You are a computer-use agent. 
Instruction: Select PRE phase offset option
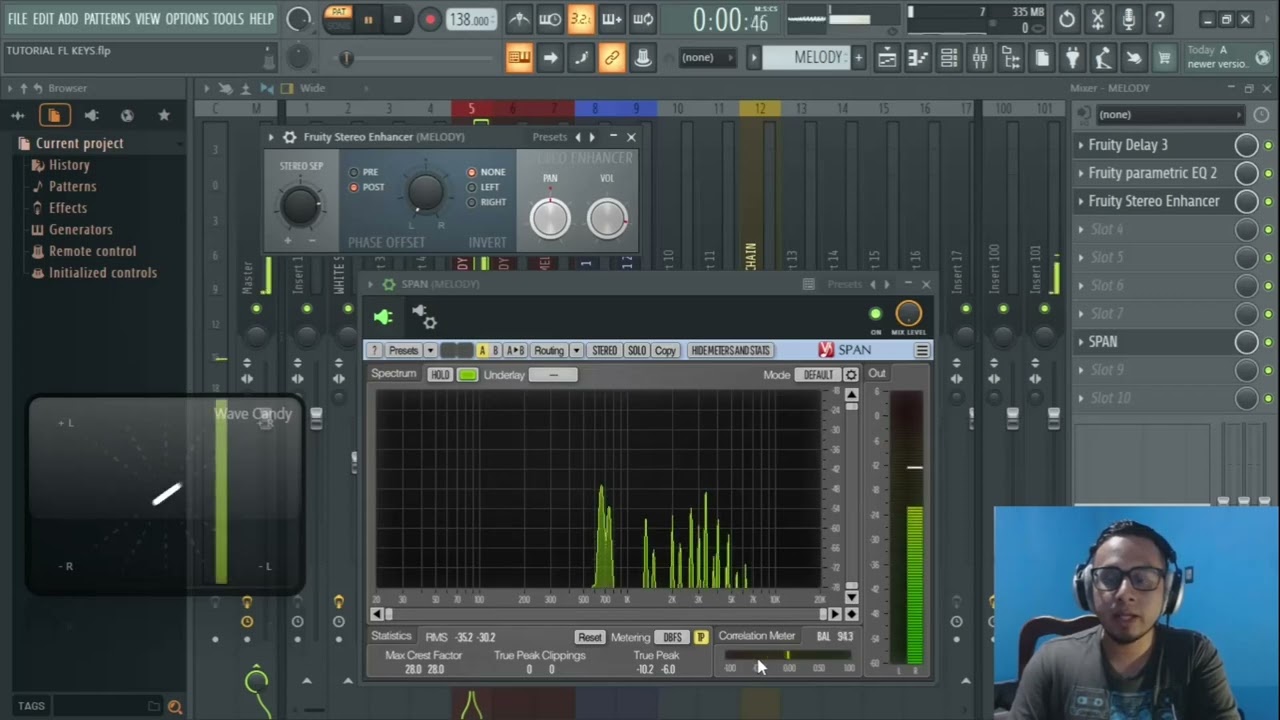point(364,172)
